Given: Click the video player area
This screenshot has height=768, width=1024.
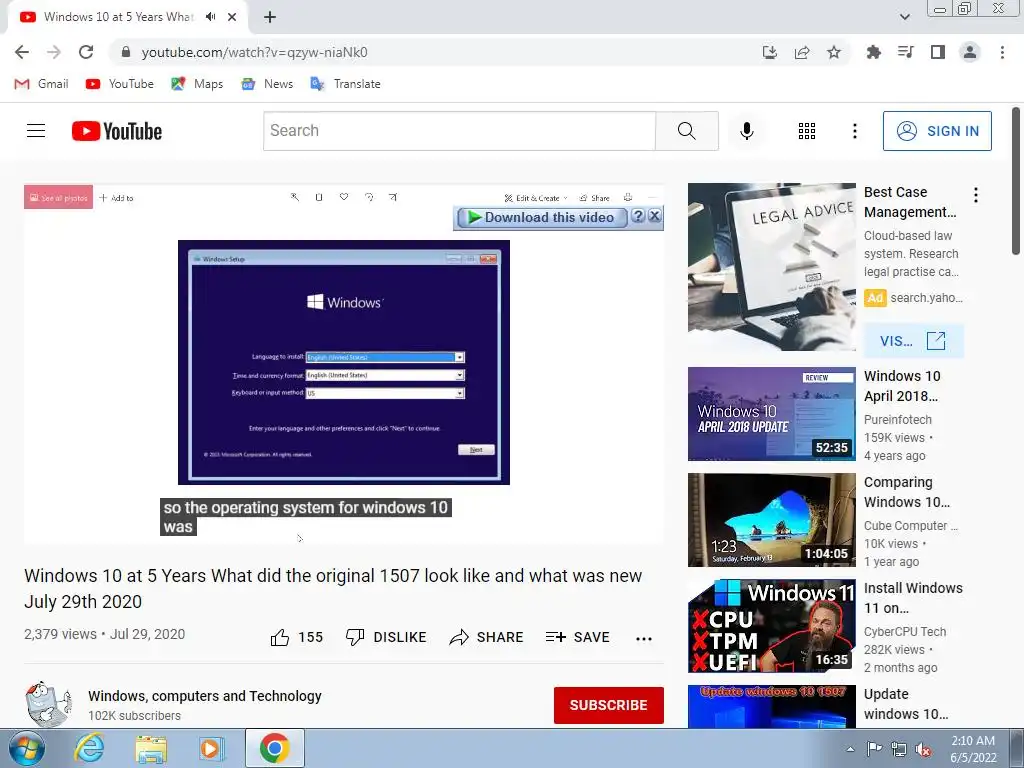Looking at the screenshot, I should [x=344, y=364].
